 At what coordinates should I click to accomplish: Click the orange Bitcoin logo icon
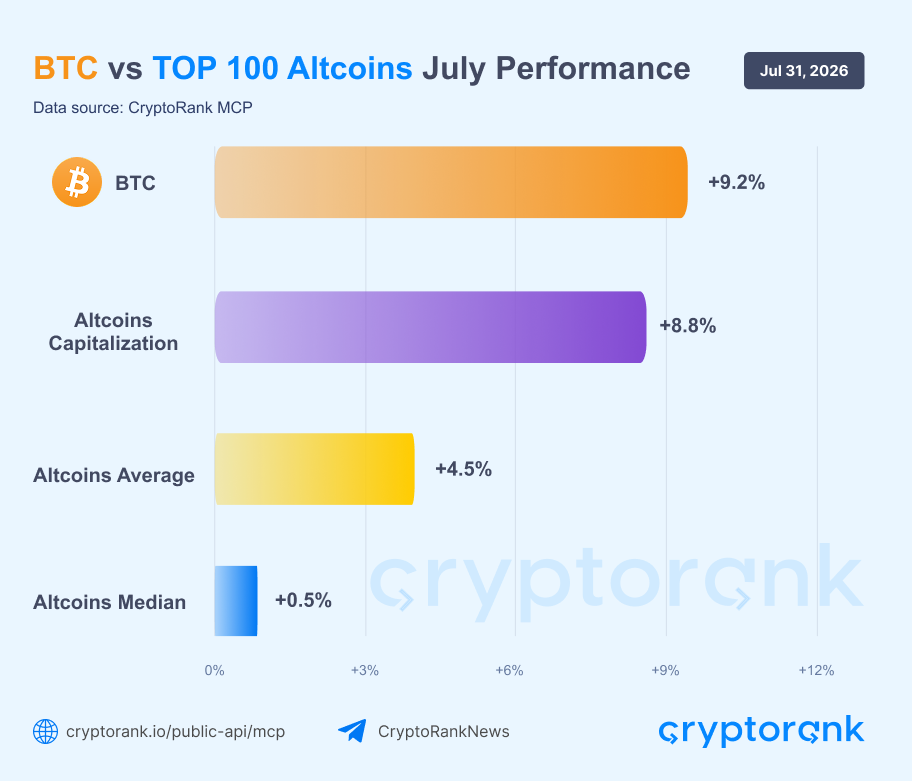pos(77,182)
